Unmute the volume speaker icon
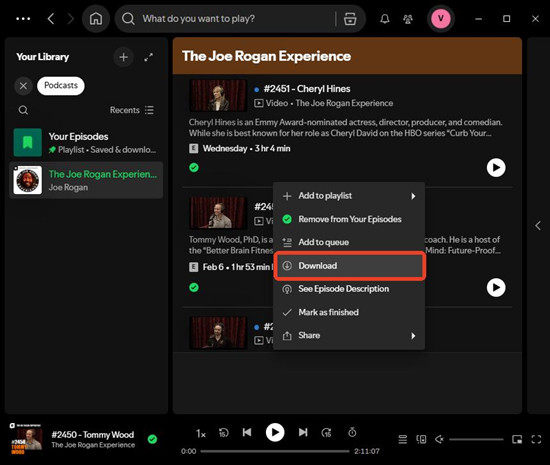This screenshot has height=465, width=550. click(439, 439)
